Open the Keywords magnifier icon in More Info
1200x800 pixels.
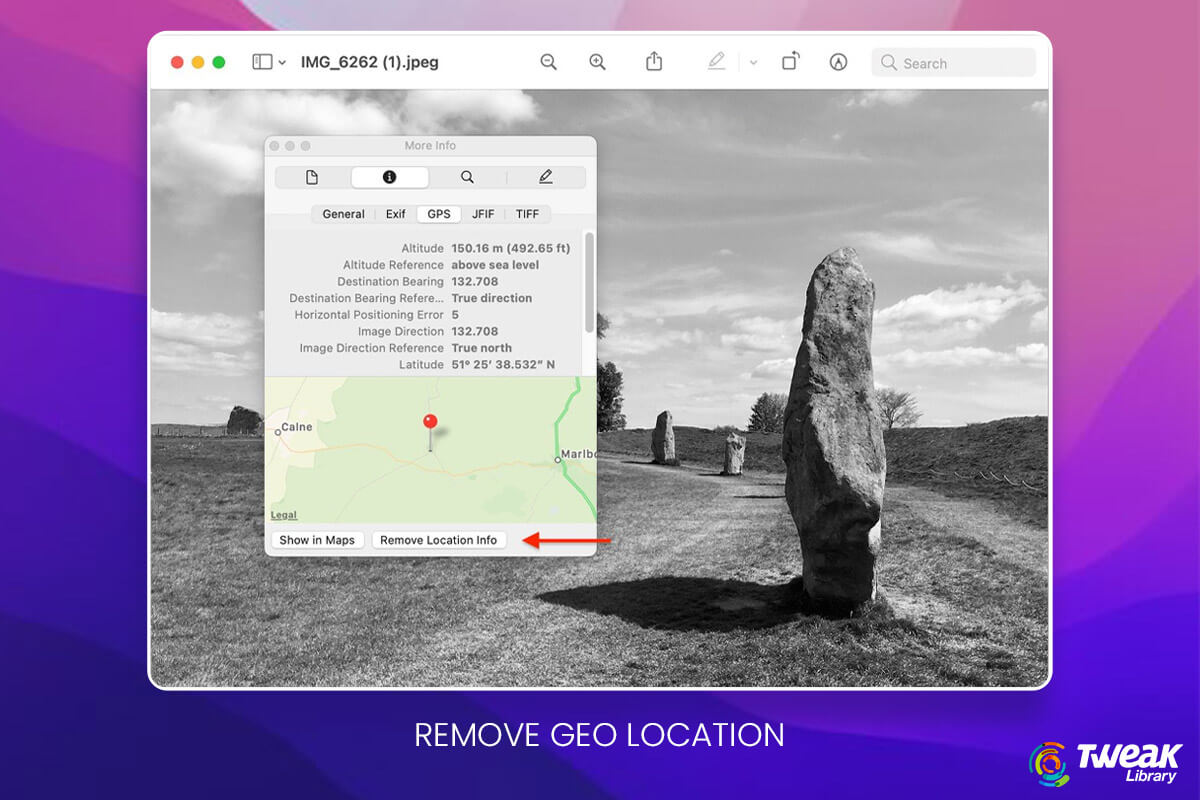point(467,176)
